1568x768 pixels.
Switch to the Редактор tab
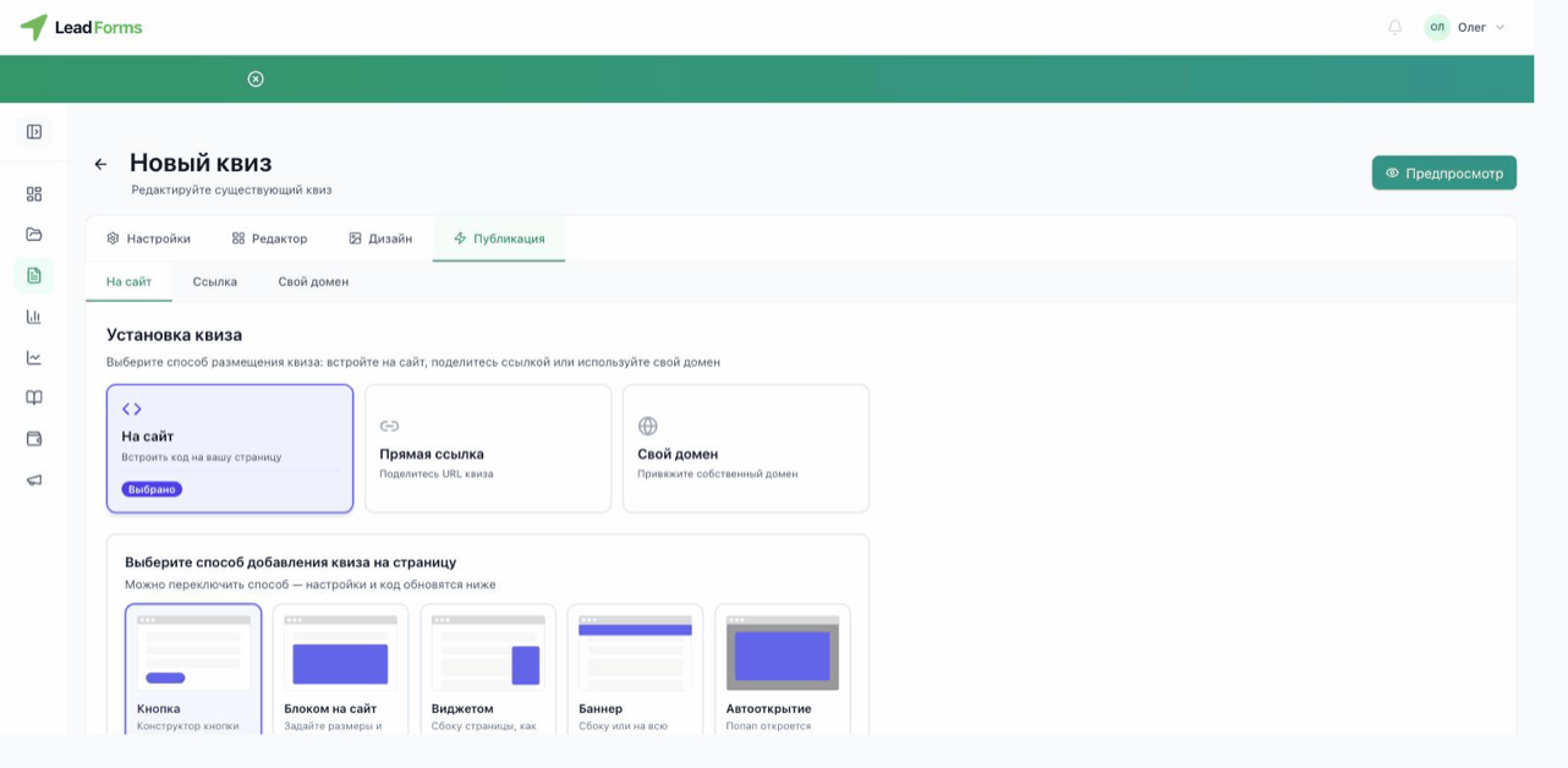[270, 239]
